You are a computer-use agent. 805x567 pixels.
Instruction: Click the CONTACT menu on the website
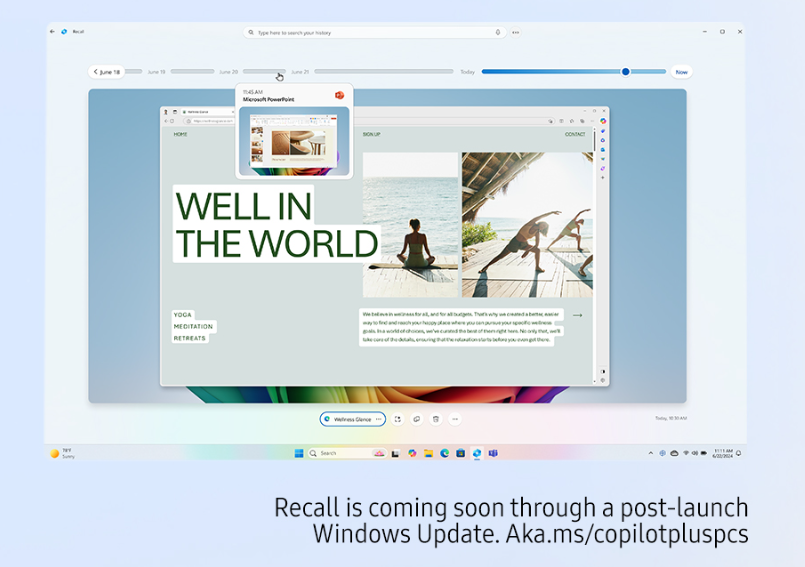[575, 134]
